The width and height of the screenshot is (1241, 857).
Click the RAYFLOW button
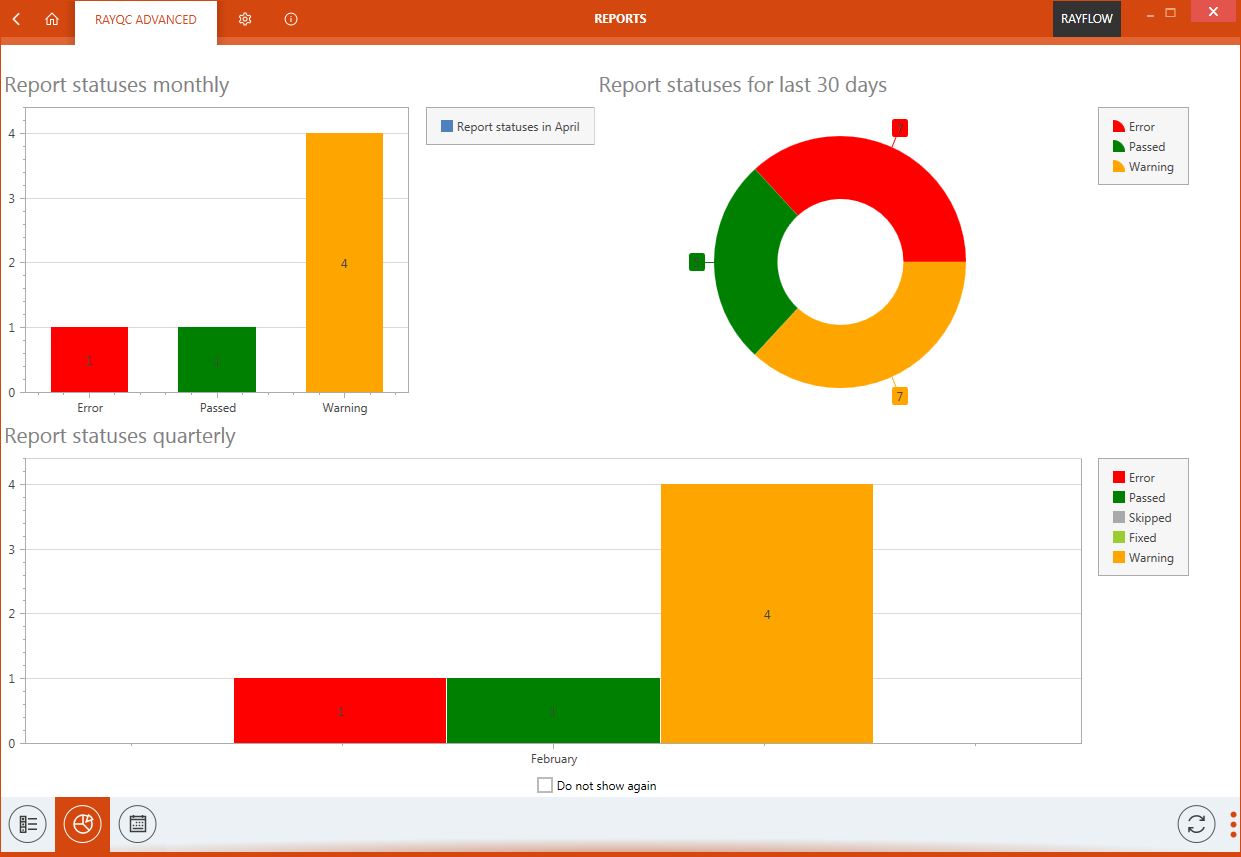1087,19
